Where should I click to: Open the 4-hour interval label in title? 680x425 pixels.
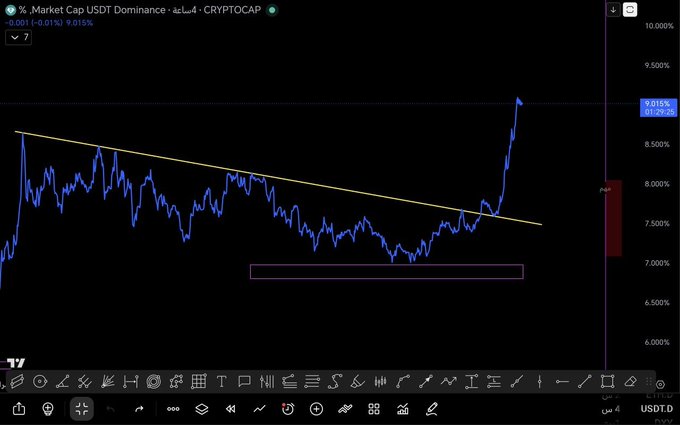[184, 10]
